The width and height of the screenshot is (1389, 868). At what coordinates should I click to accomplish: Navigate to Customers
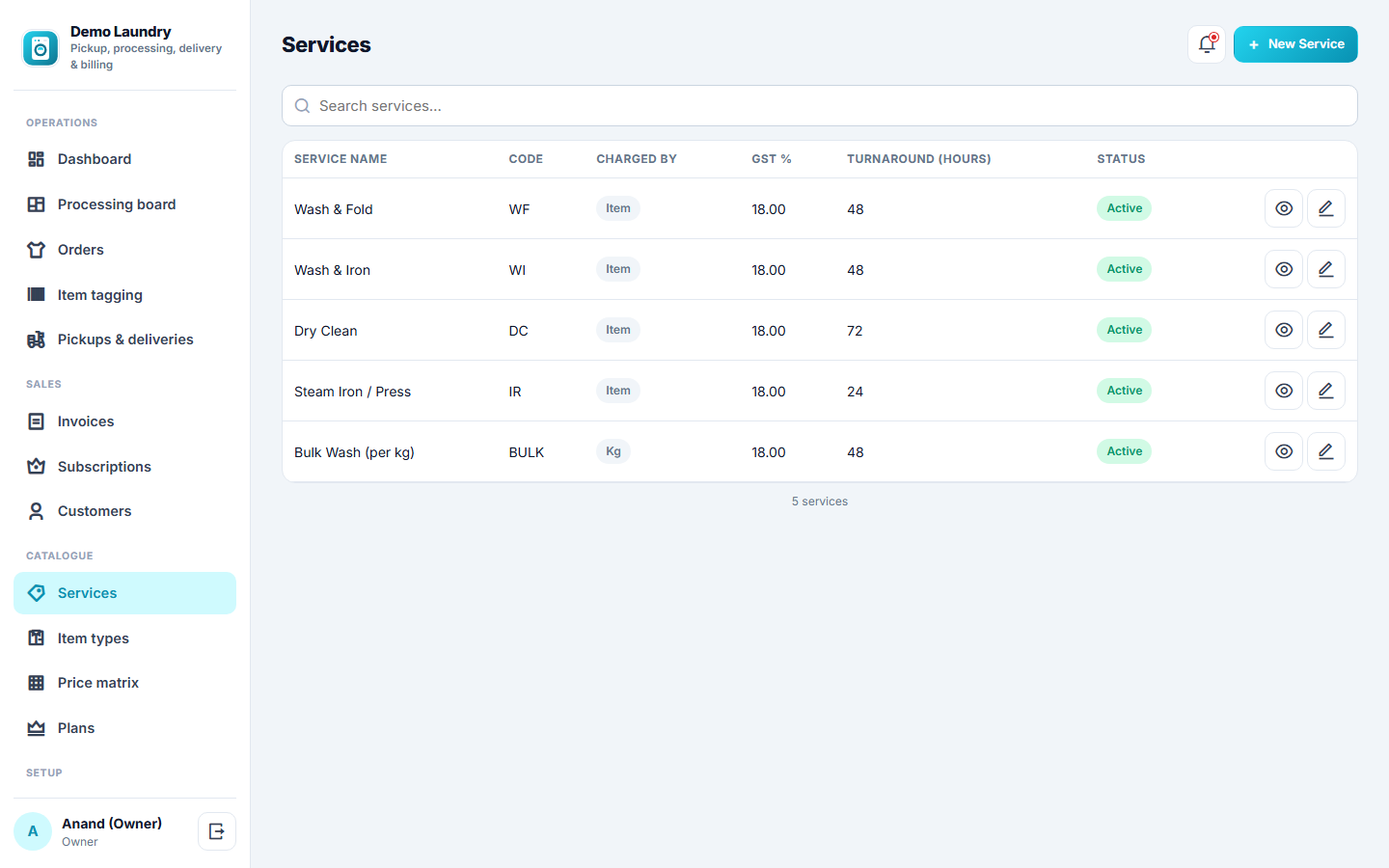point(124,511)
